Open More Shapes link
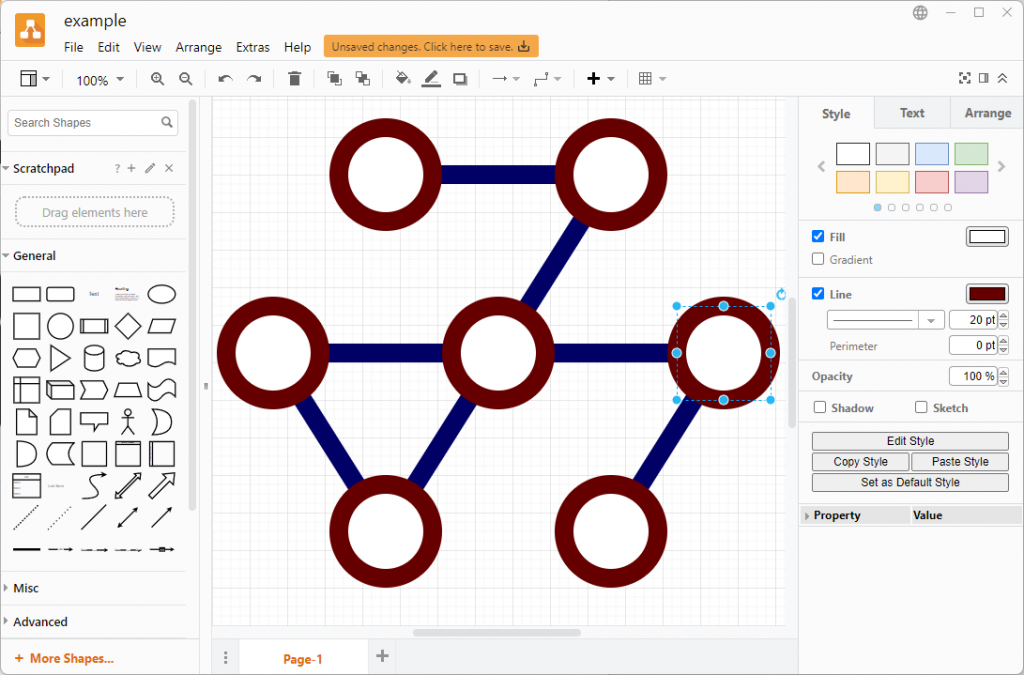The image size is (1024, 675). coord(64,658)
